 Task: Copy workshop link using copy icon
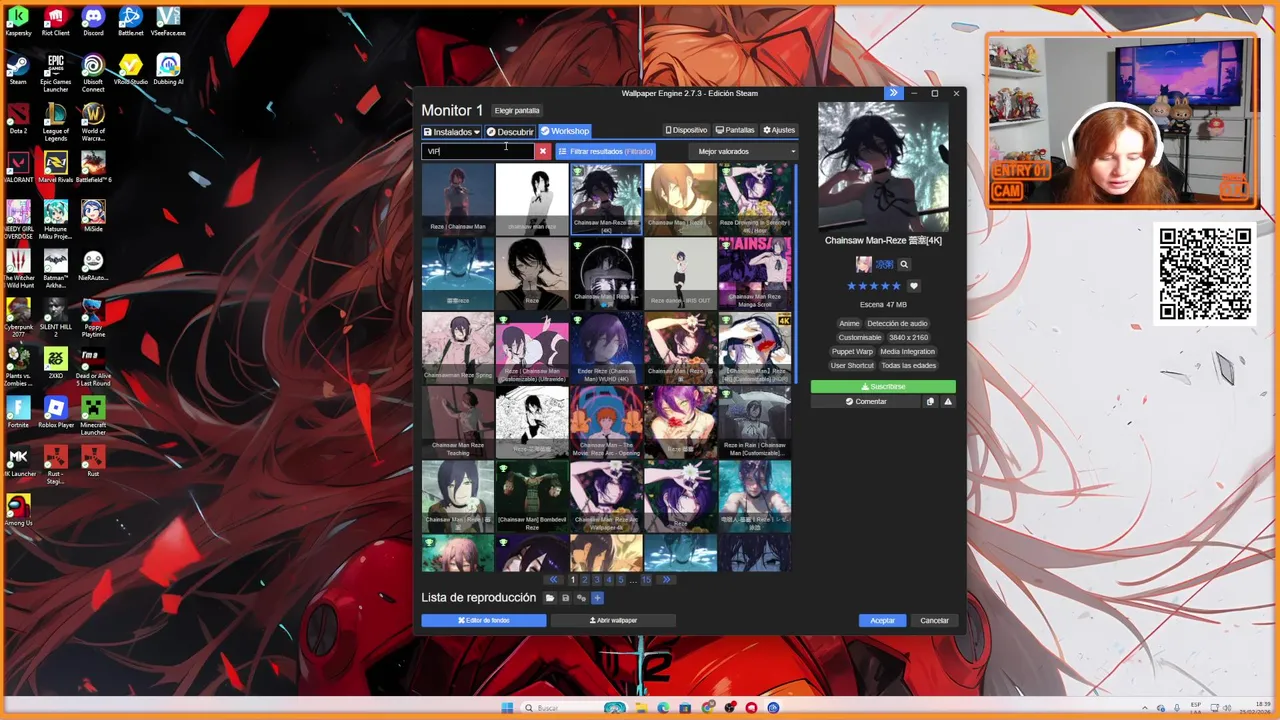(x=930, y=402)
